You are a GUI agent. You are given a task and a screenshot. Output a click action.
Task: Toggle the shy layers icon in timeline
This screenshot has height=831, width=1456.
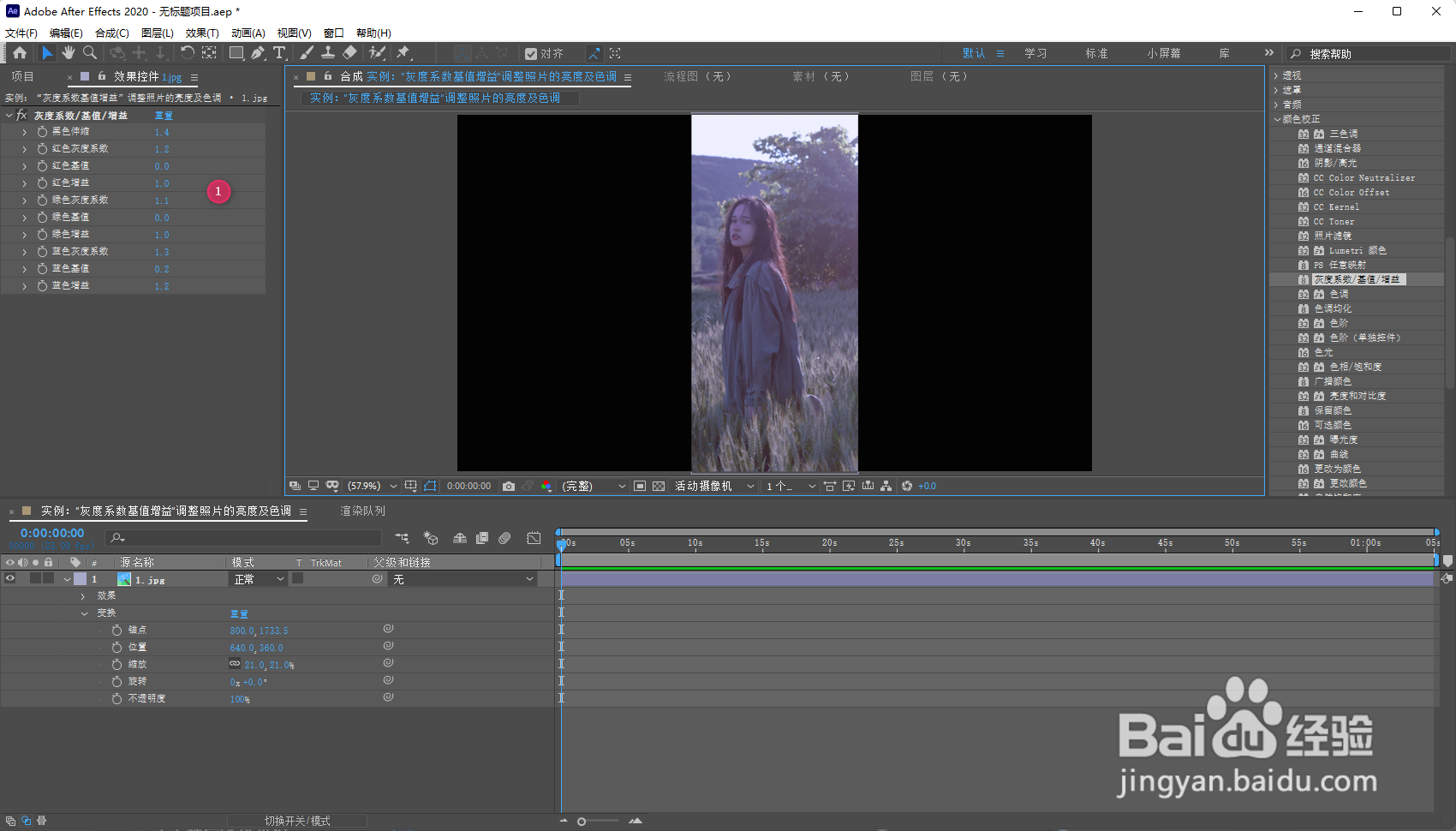[460, 538]
